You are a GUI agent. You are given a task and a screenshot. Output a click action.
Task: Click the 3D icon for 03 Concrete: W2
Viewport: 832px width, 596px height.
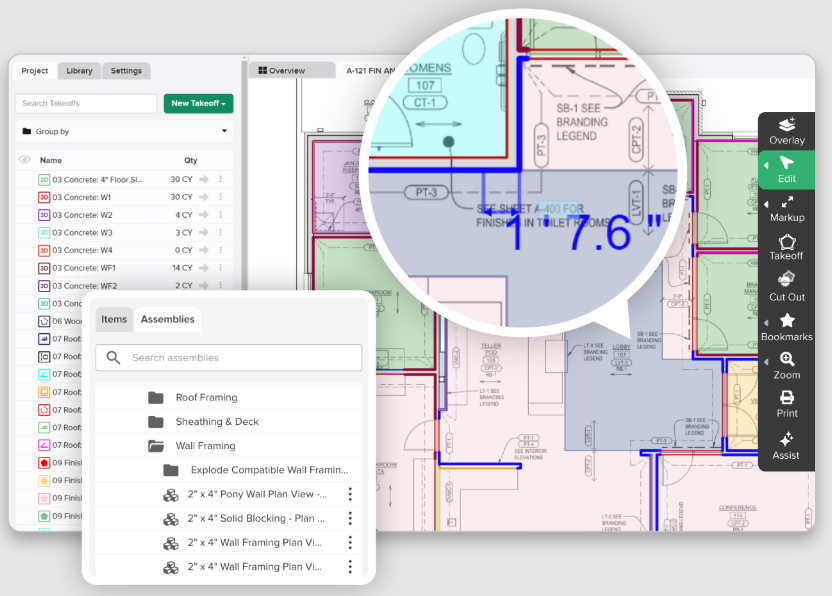pos(44,215)
